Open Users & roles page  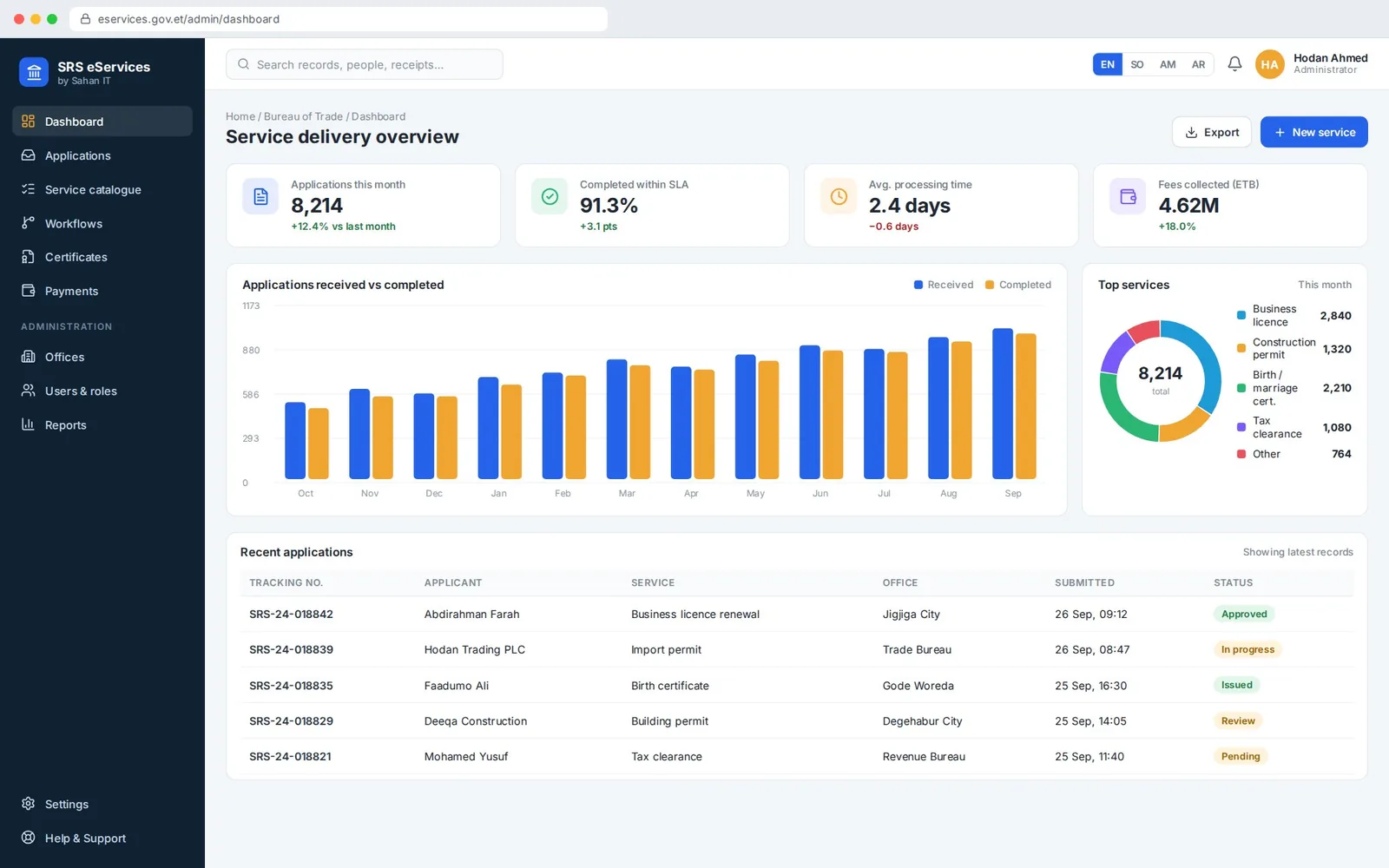coord(102,391)
